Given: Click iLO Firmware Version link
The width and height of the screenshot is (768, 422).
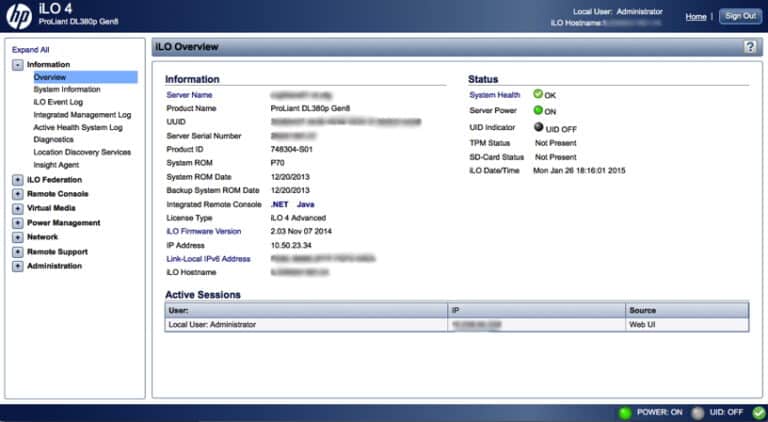Looking at the screenshot, I should click(x=204, y=231).
